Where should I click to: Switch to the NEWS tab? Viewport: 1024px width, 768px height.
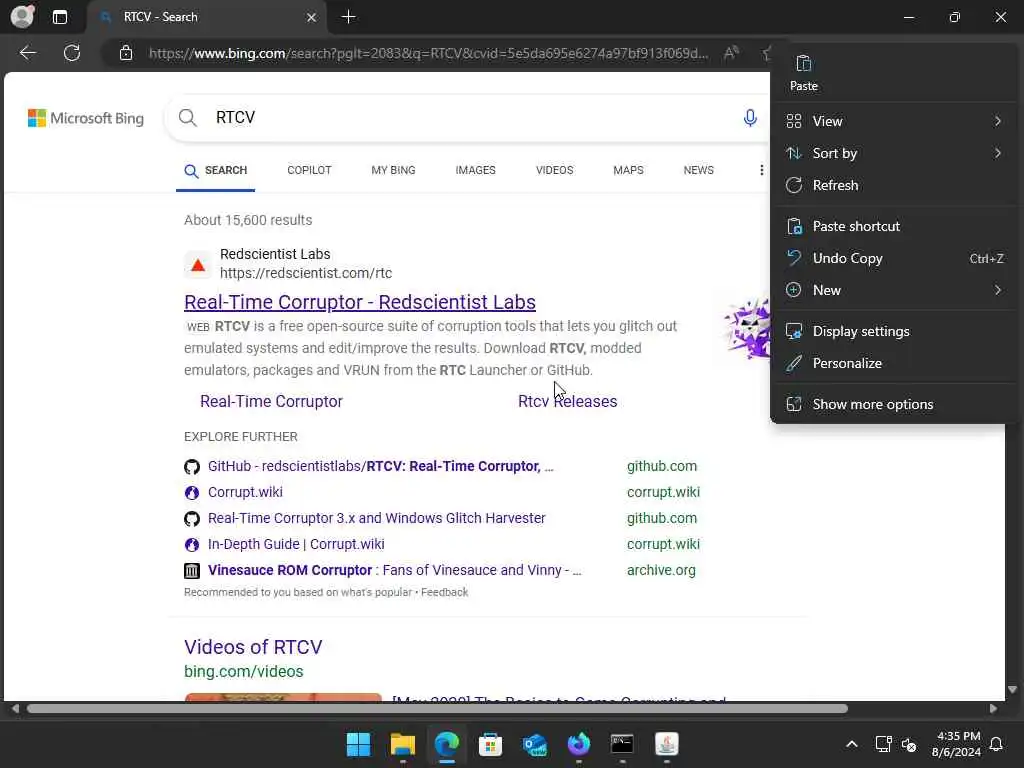click(x=698, y=170)
